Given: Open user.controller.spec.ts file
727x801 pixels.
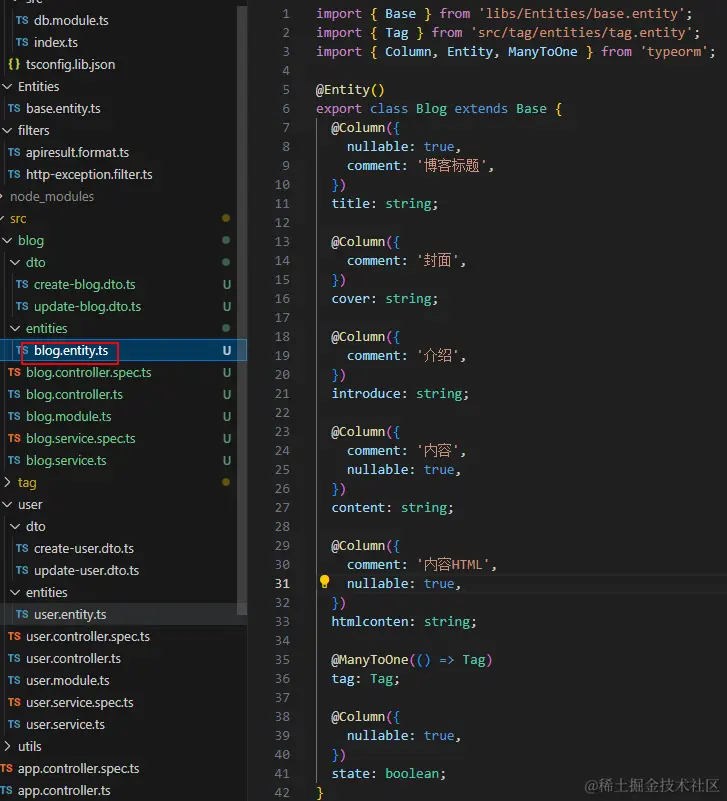Looking at the screenshot, I should (88, 636).
